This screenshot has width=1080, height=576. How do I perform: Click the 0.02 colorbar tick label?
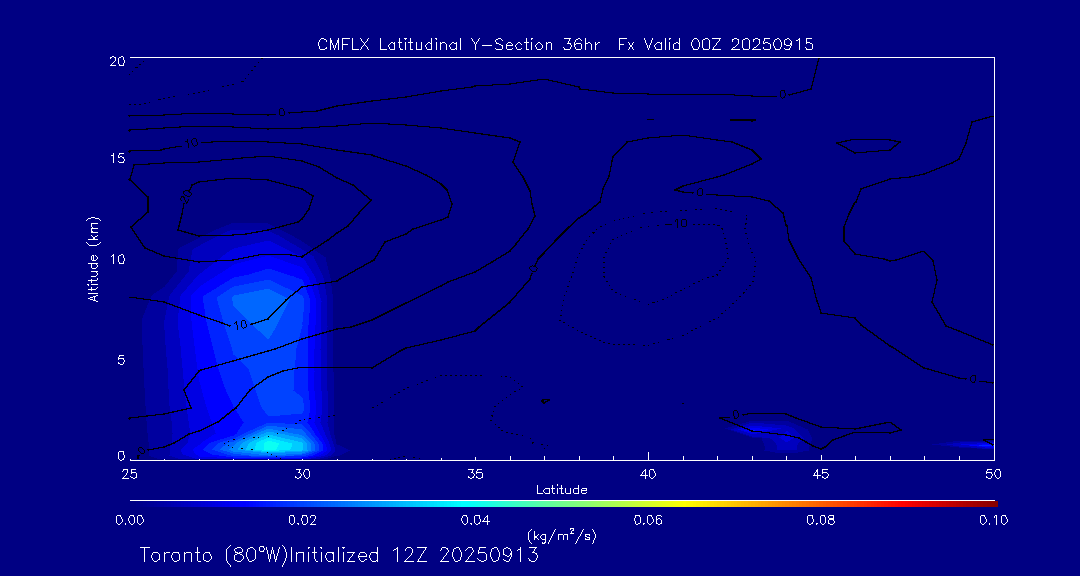(302, 520)
